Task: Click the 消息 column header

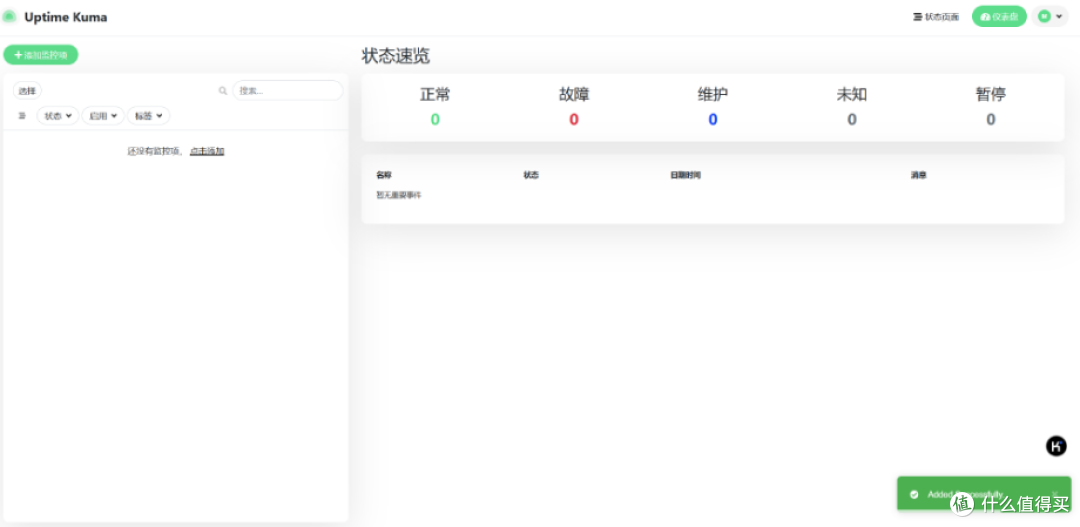Action: (x=918, y=175)
